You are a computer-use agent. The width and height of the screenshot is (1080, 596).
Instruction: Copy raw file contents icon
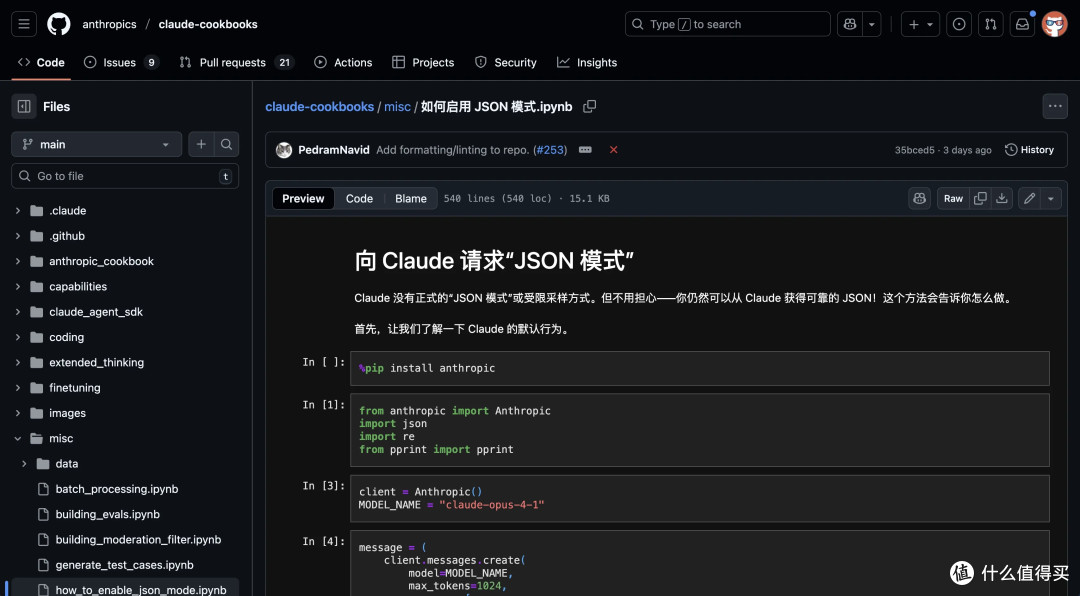(x=980, y=198)
